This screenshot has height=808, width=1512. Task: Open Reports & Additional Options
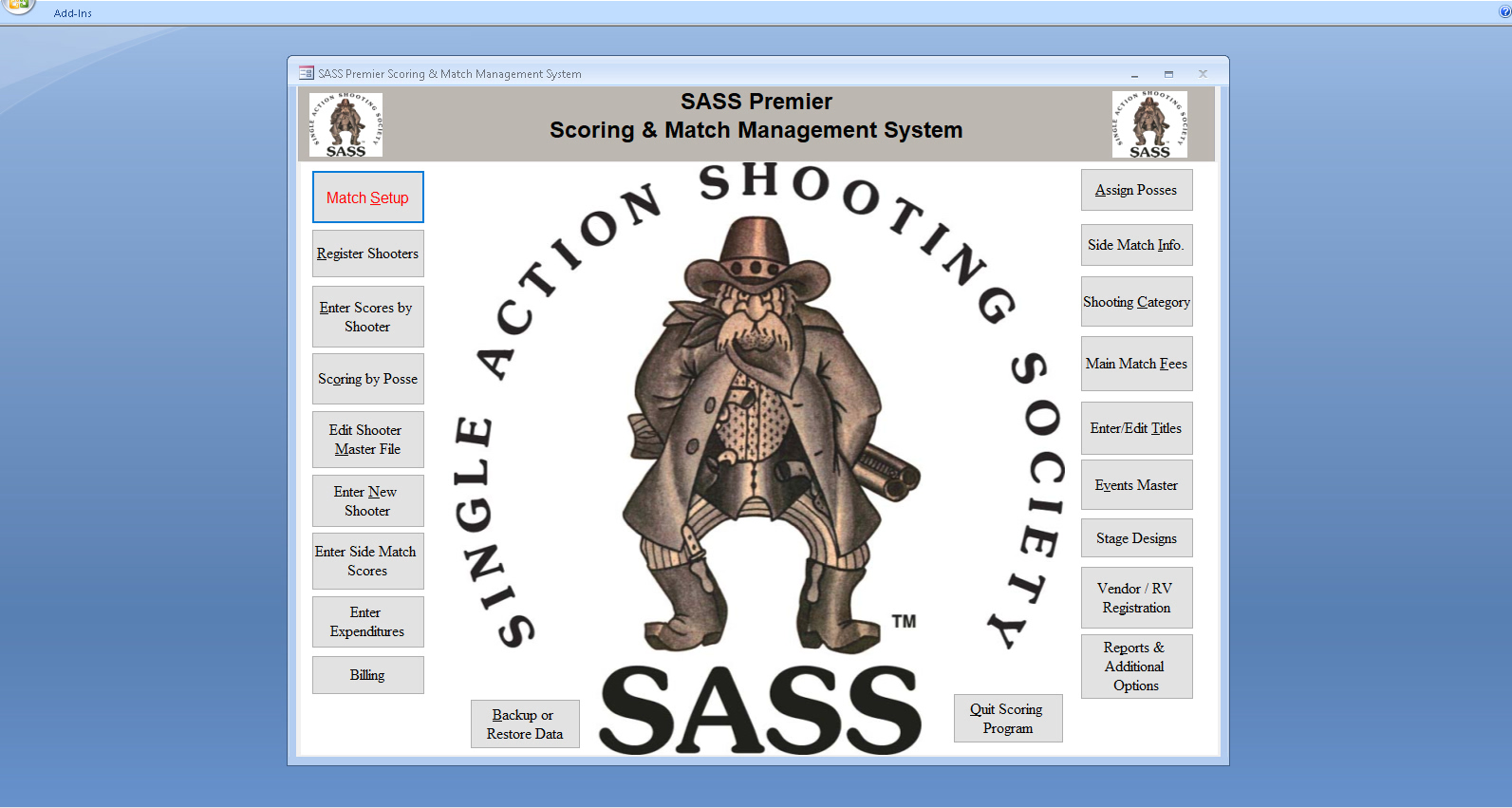point(1136,667)
